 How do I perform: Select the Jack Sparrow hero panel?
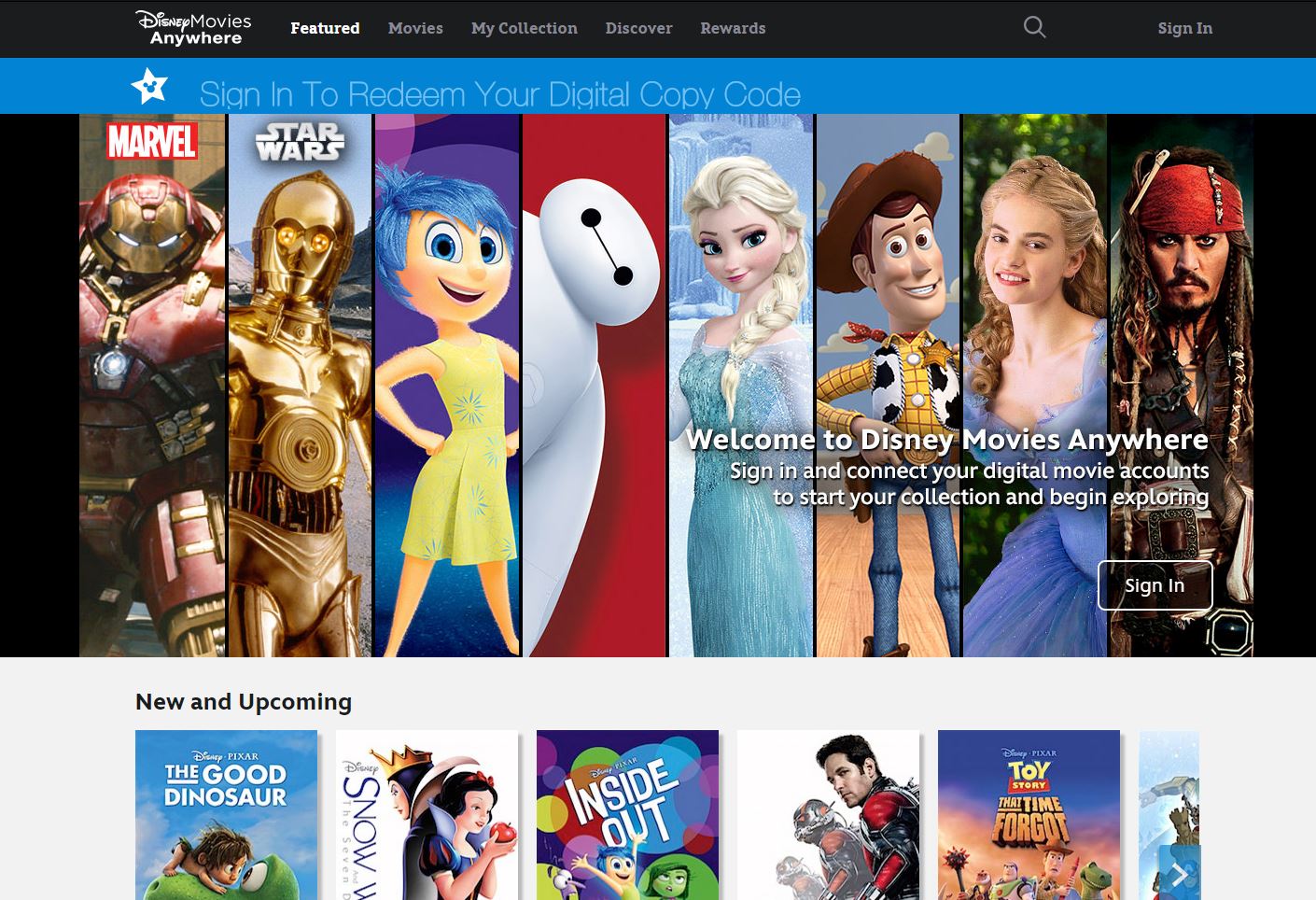click(1181, 386)
